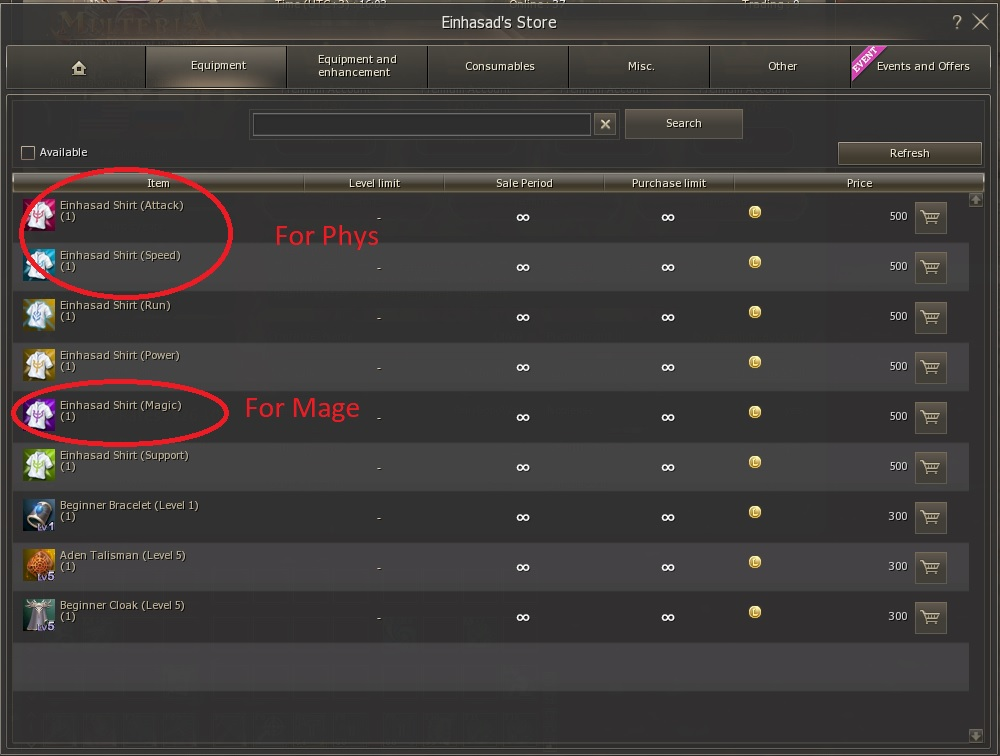Viewport: 1000px width, 756px height.
Task: Sort by the Level limit column header
Action: tap(374, 183)
